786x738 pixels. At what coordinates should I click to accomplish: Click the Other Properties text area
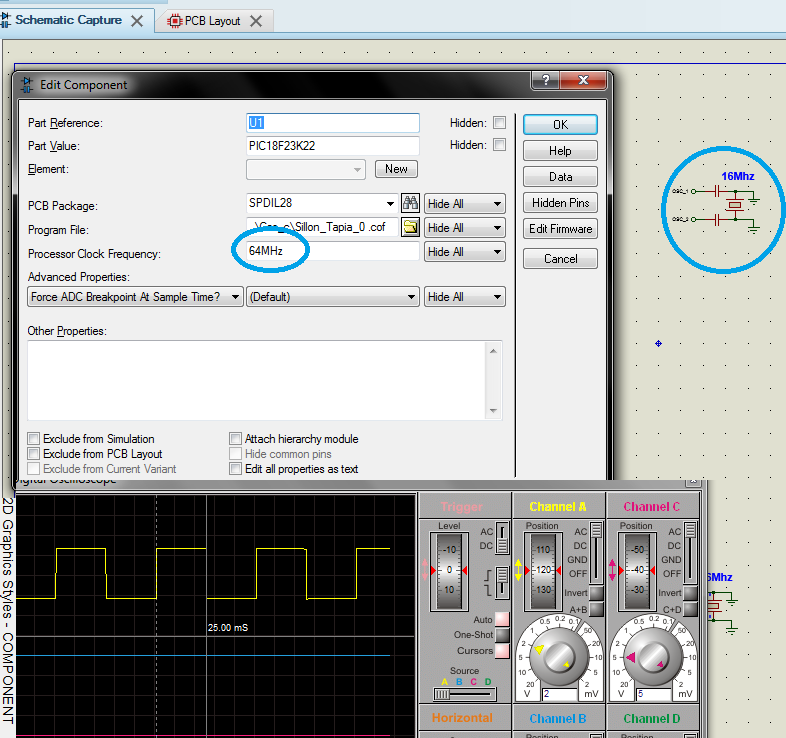tap(265, 381)
